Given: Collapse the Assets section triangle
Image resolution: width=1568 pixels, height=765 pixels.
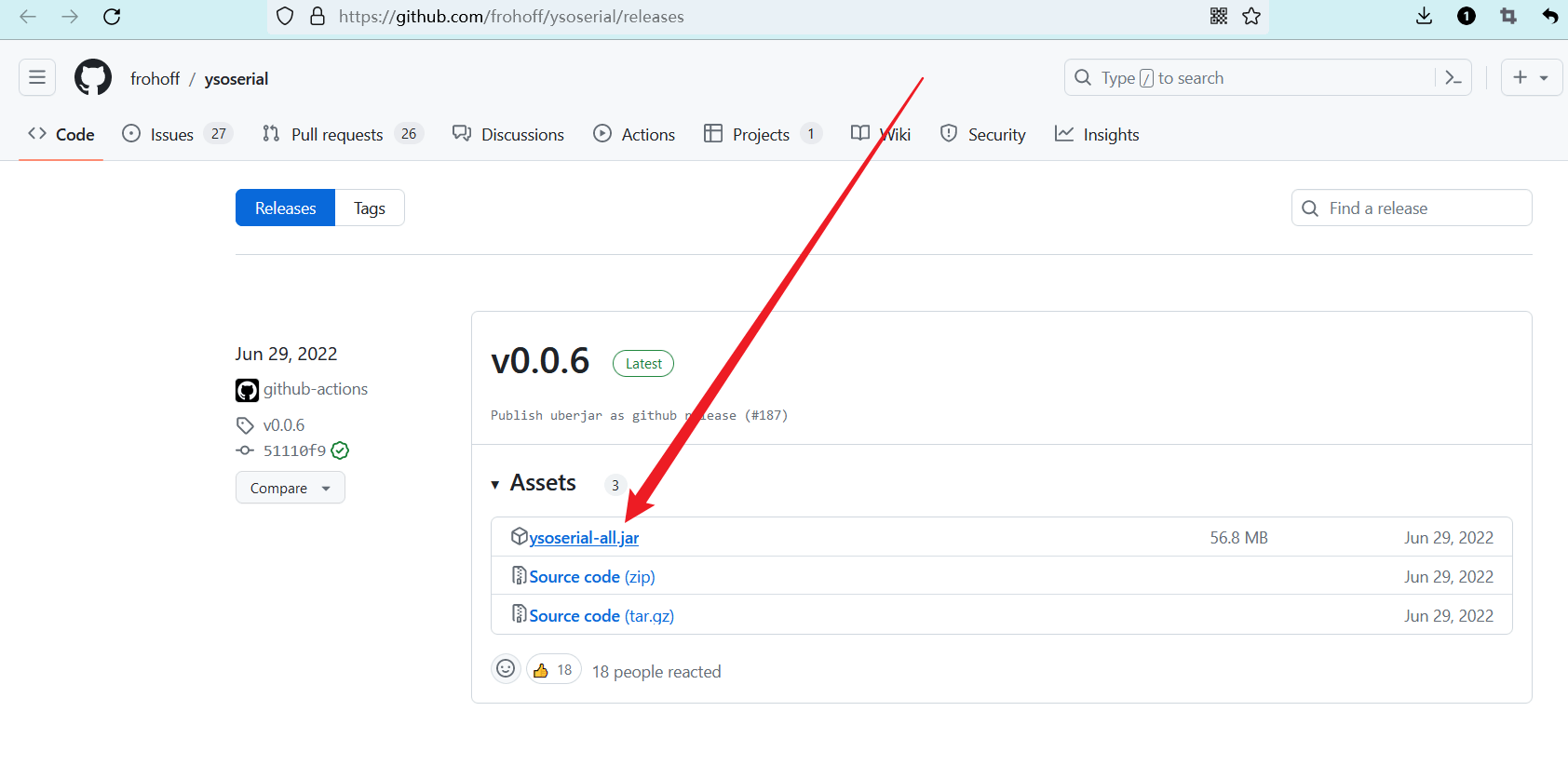Looking at the screenshot, I should (x=495, y=485).
